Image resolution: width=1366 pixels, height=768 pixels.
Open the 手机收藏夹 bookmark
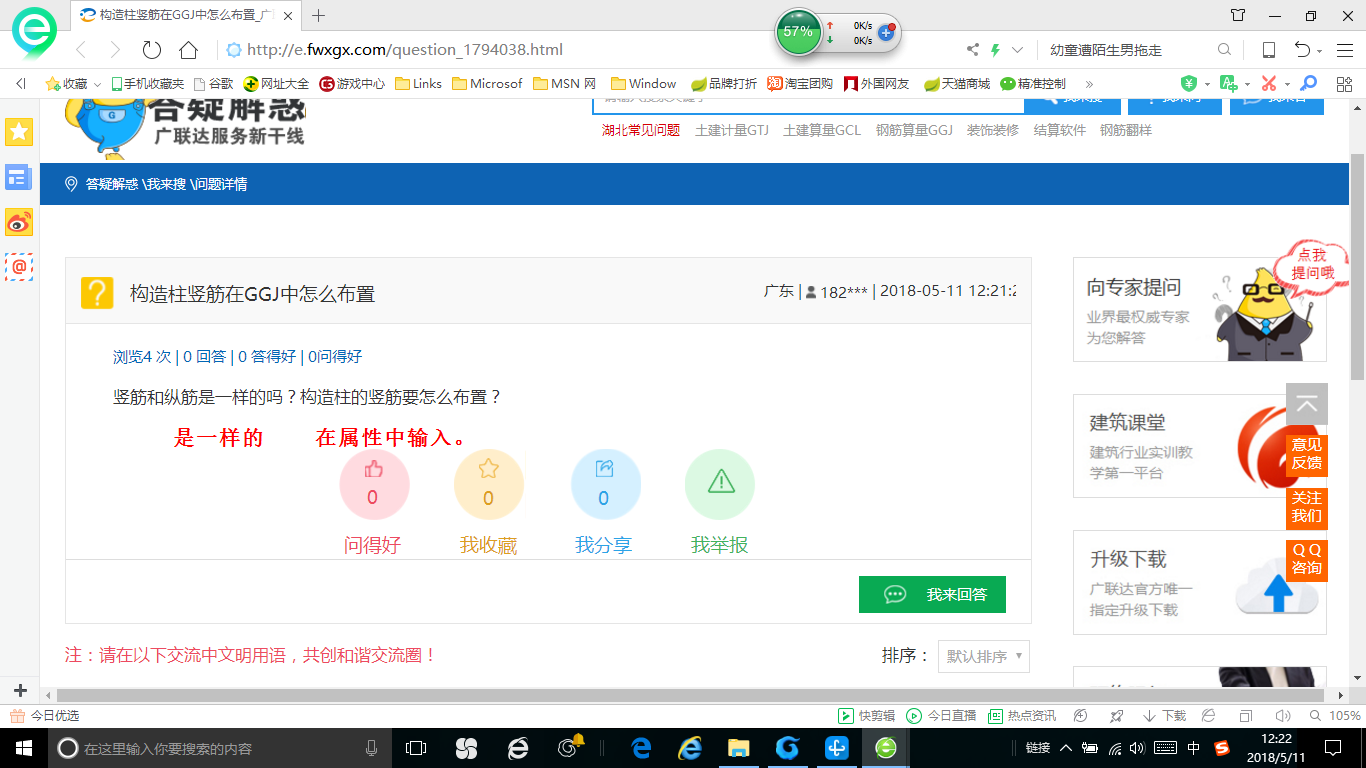(147, 84)
